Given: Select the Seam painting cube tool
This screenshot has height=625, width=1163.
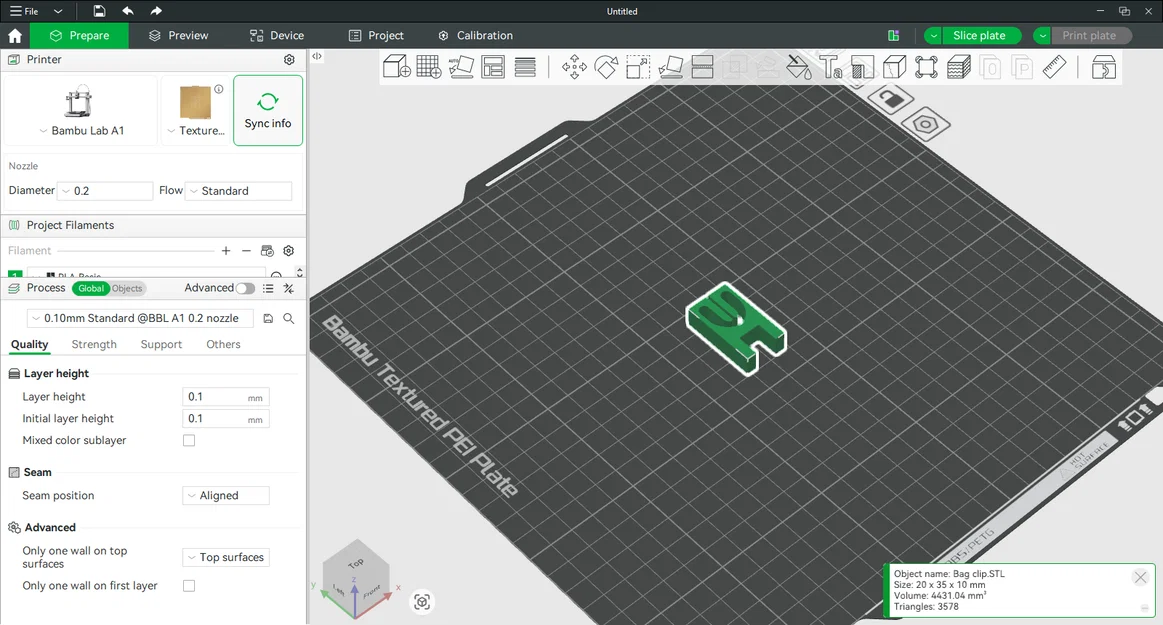Looking at the screenshot, I should click(x=895, y=67).
